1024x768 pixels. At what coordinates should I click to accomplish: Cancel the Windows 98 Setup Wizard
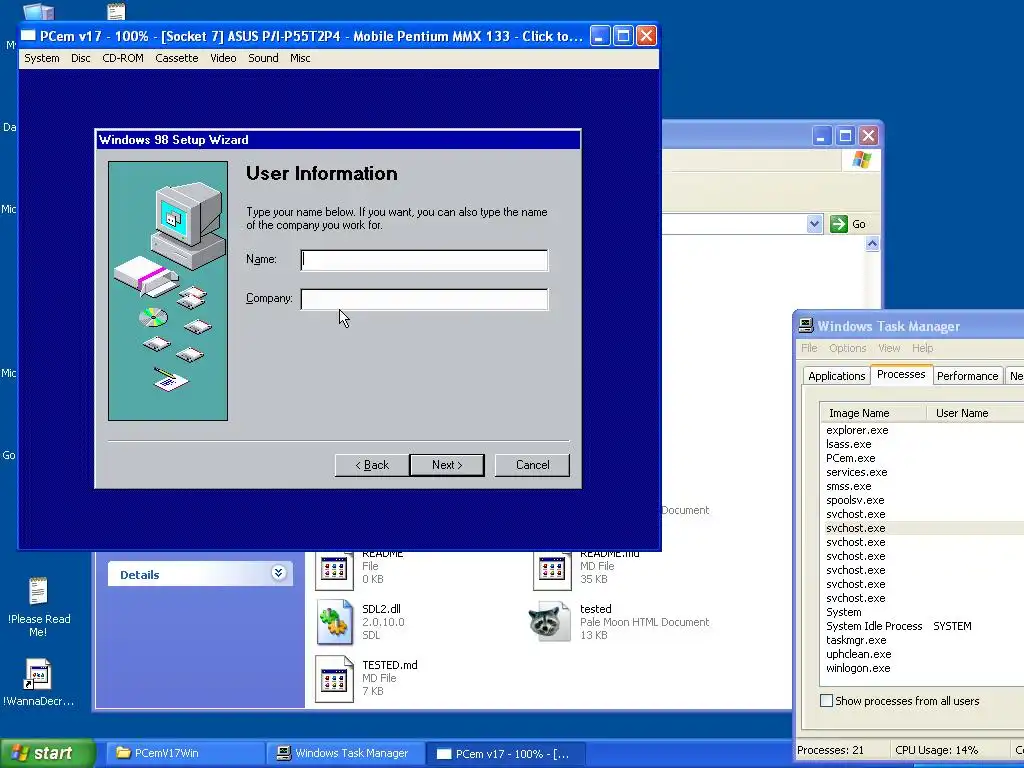pos(532,465)
